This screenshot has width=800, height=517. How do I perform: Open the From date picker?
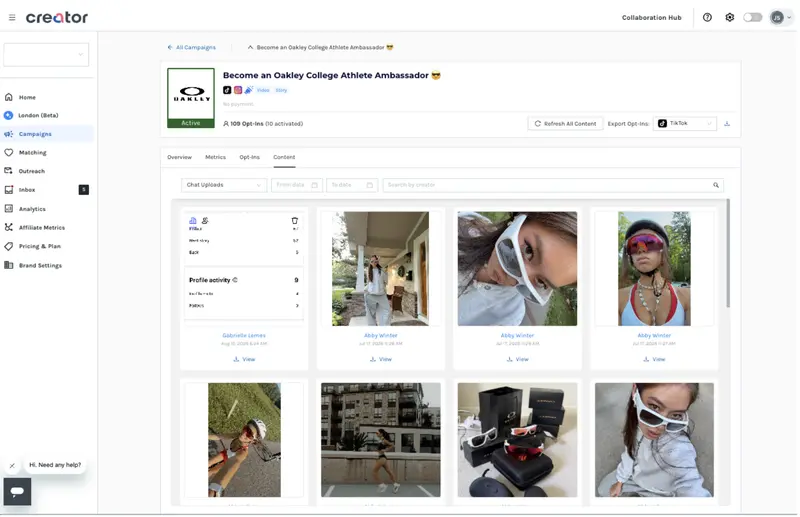point(297,185)
